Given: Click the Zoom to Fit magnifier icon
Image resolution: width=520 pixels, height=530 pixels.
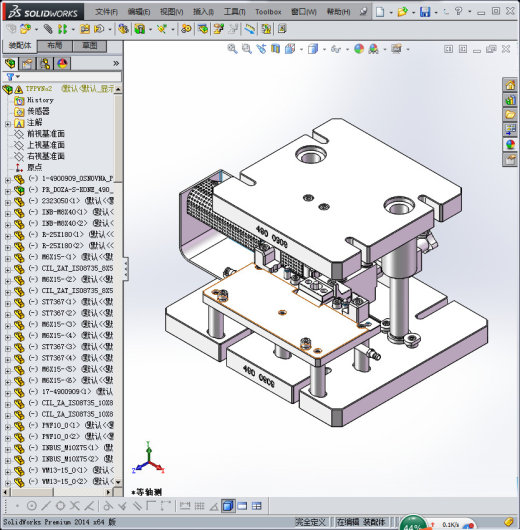Looking at the screenshot, I should pyautogui.click(x=232, y=49).
